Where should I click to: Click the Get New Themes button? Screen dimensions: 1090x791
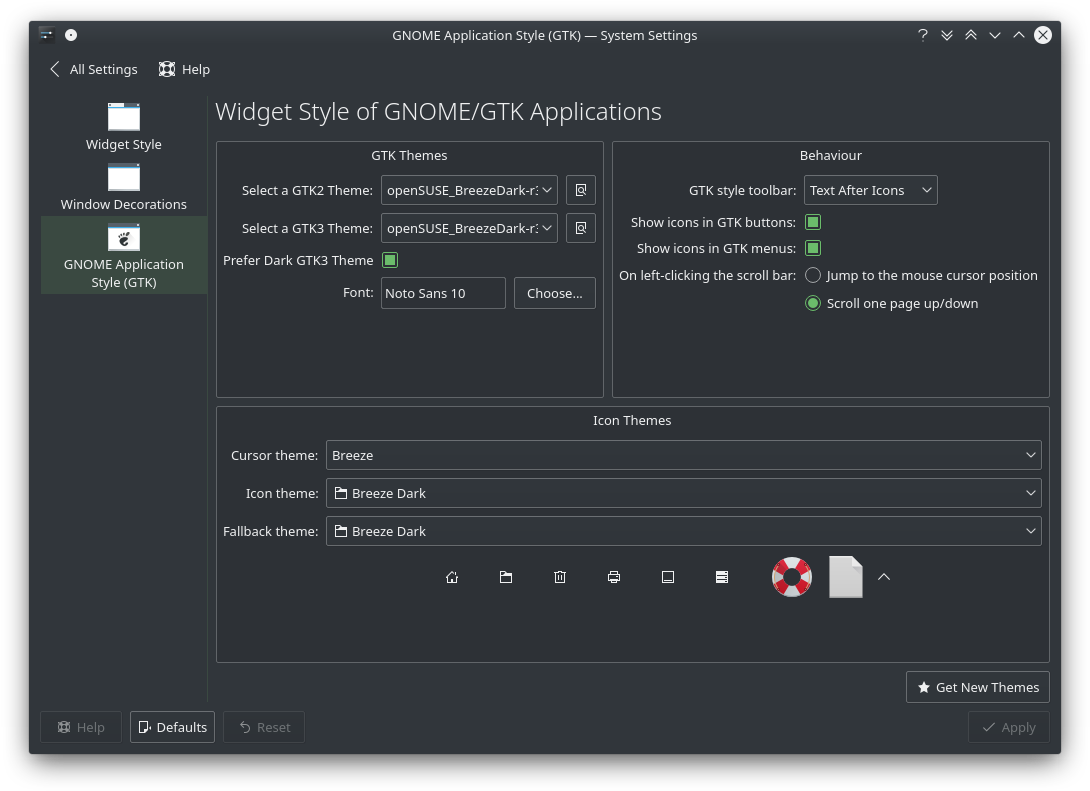click(x=977, y=687)
